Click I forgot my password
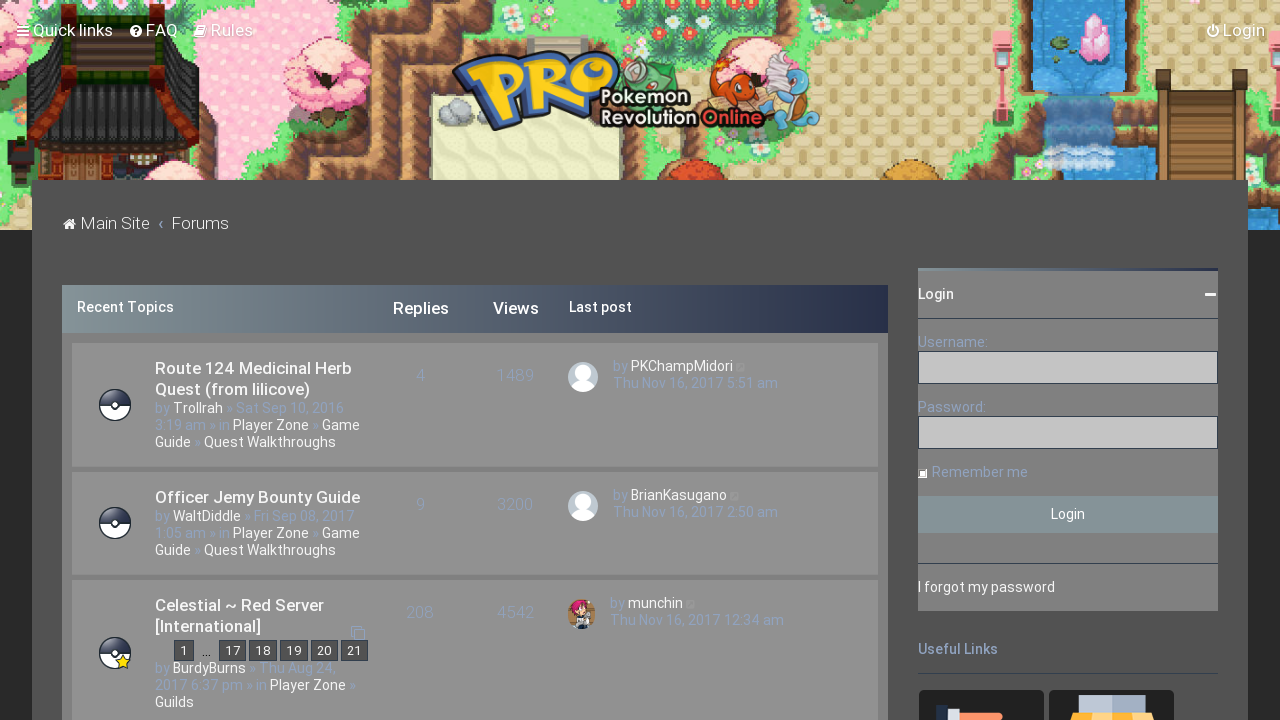 point(986,587)
